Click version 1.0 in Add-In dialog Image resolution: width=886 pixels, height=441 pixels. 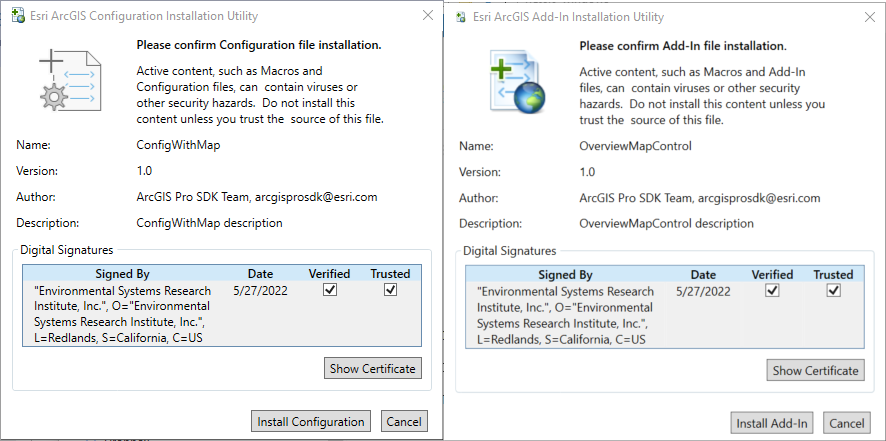tap(587, 172)
